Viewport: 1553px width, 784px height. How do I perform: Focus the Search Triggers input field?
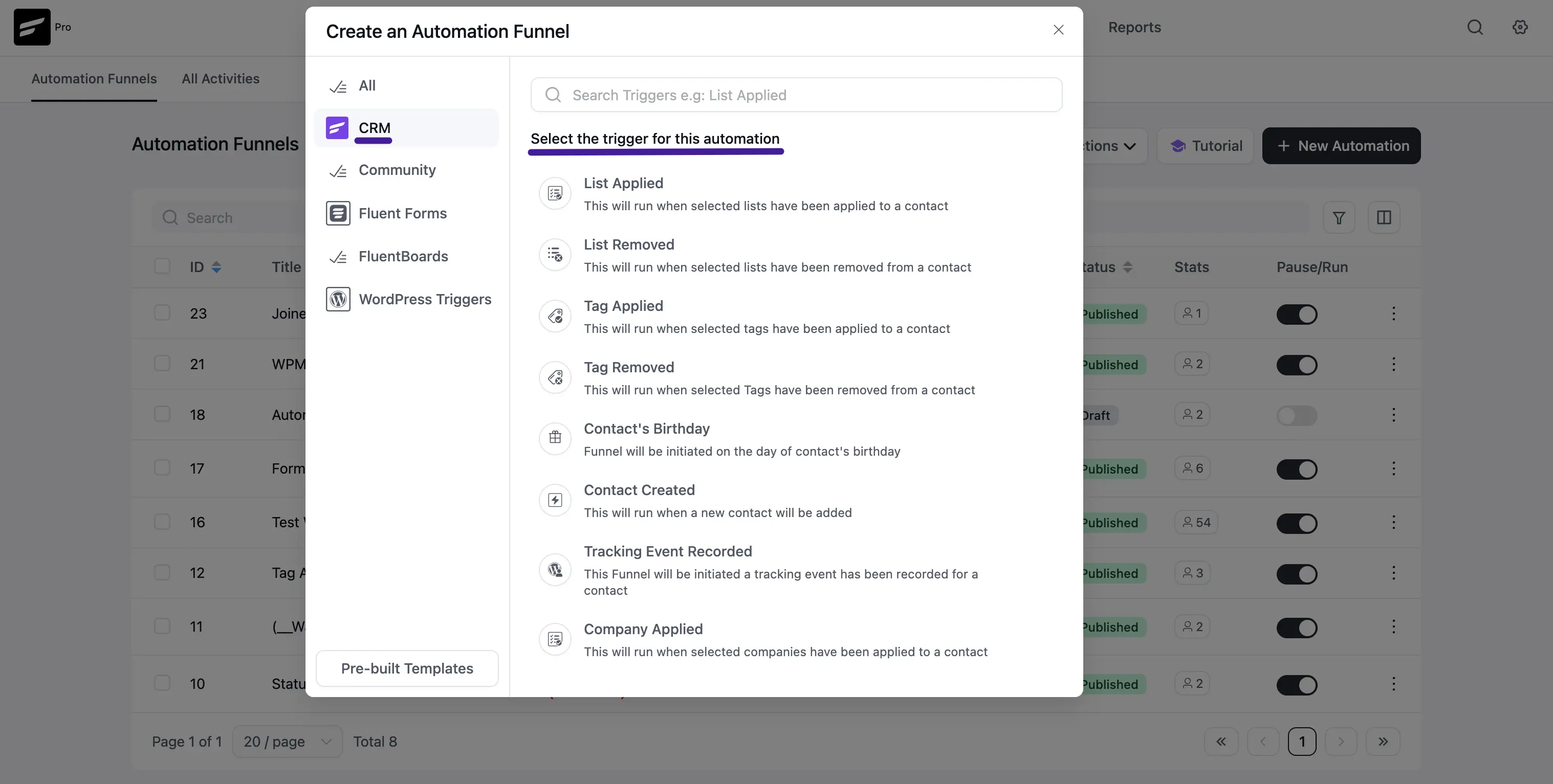click(796, 95)
